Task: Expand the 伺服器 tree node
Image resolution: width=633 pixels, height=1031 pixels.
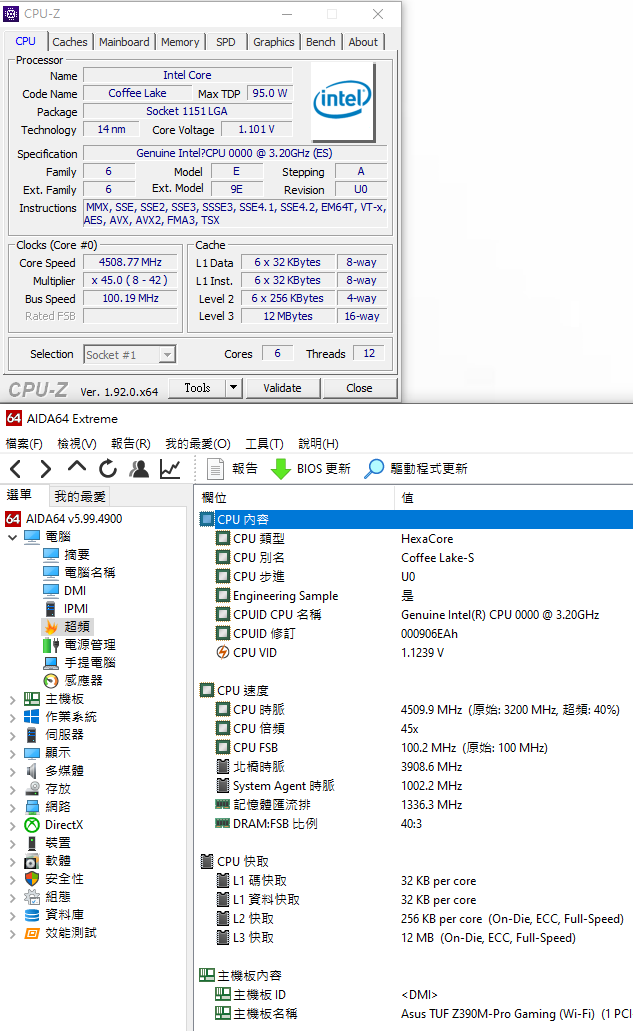Action: [x=12, y=735]
